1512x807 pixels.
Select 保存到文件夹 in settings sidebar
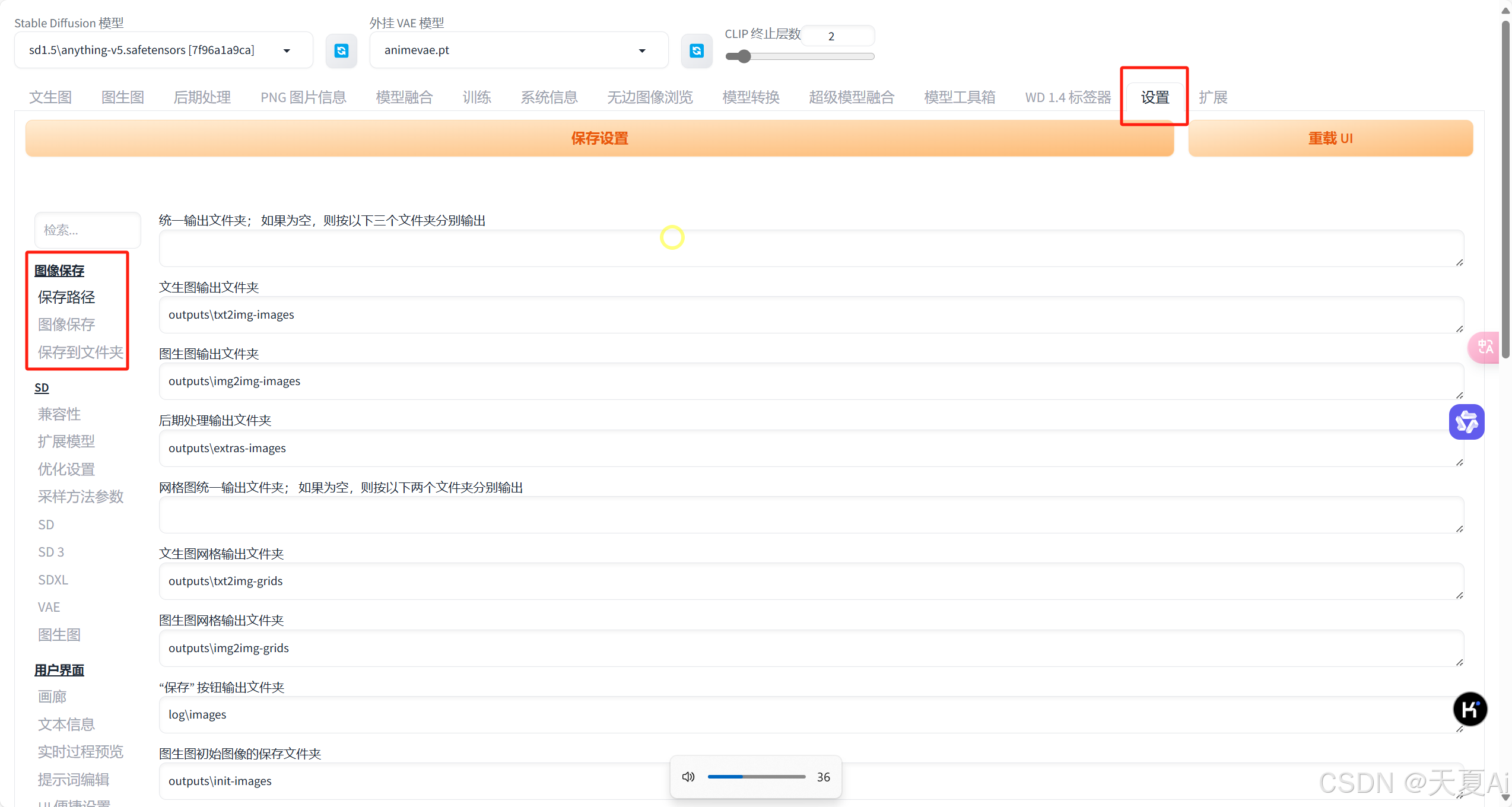[80, 352]
